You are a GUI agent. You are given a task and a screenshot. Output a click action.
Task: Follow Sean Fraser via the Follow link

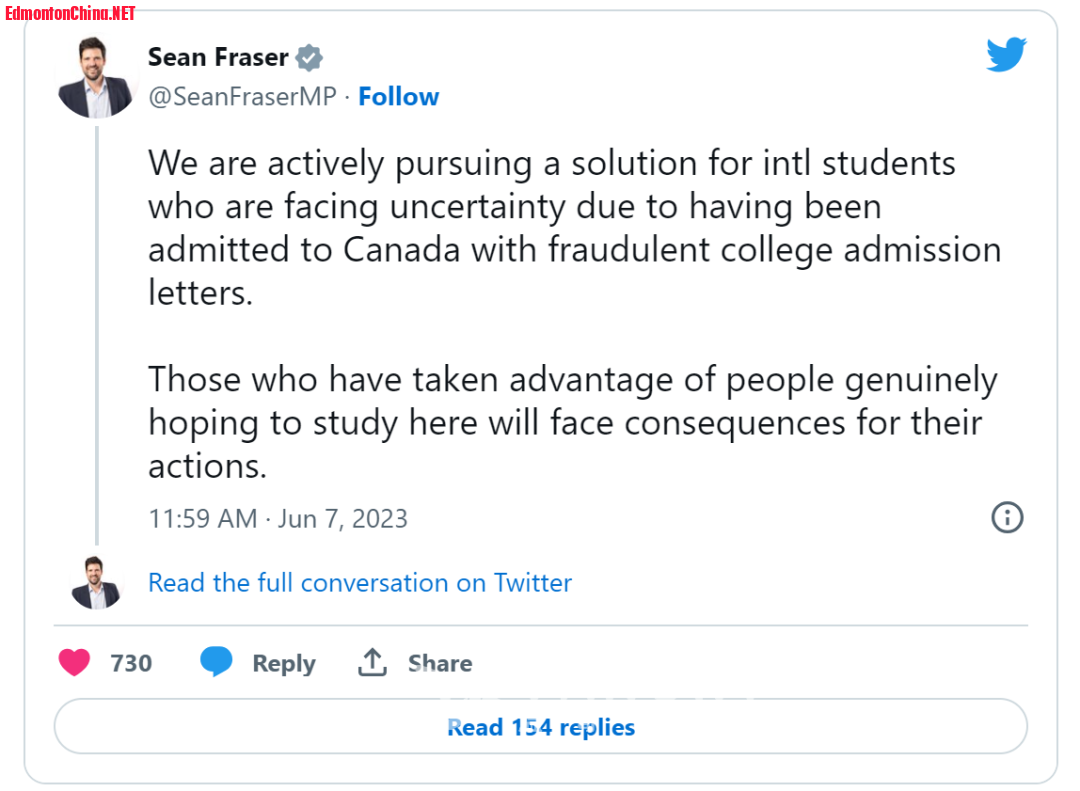(x=398, y=97)
